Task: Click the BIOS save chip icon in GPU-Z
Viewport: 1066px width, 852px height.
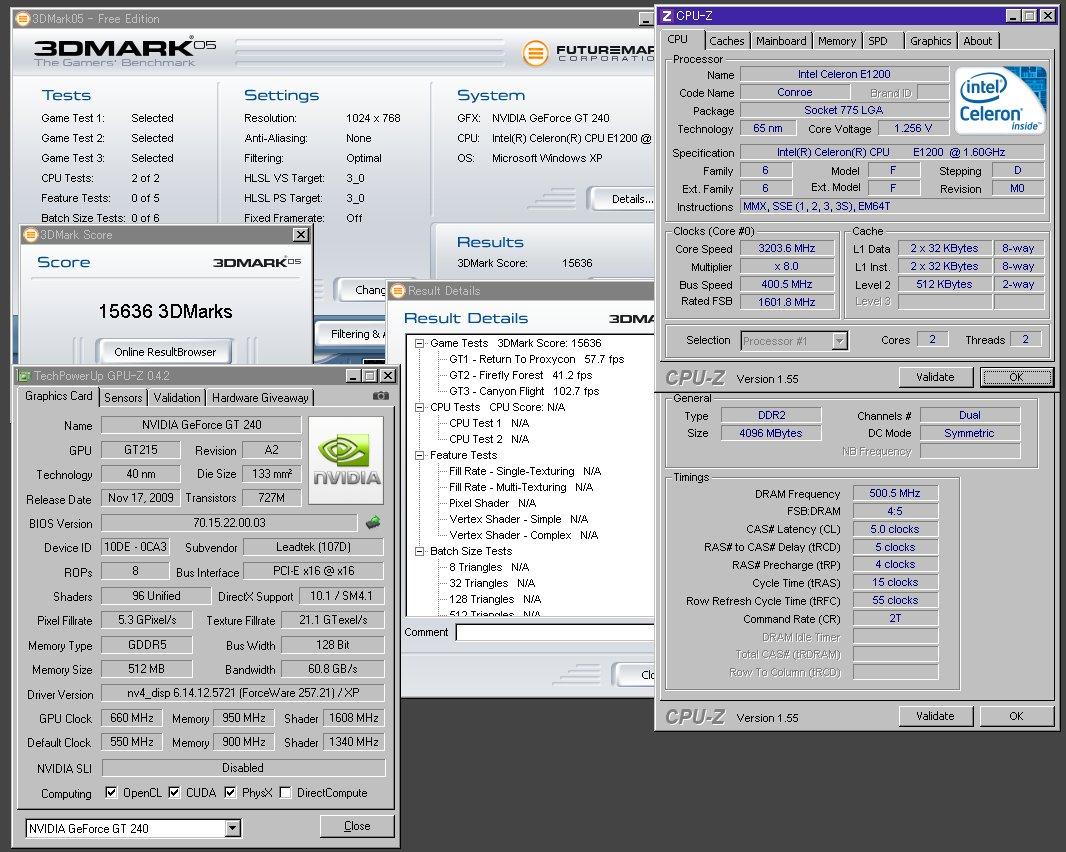Action: [373, 522]
